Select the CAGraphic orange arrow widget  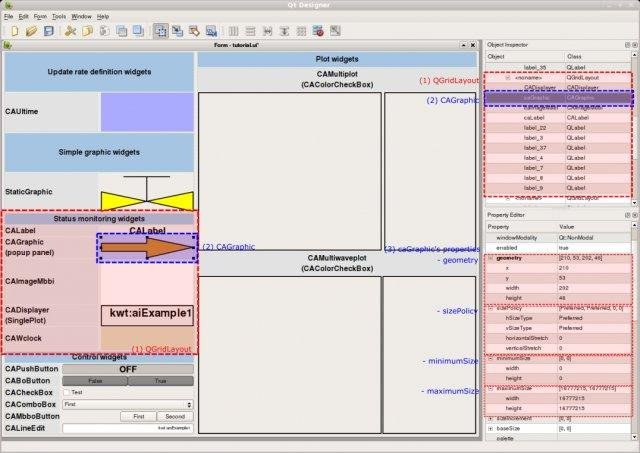pos(147,248)
